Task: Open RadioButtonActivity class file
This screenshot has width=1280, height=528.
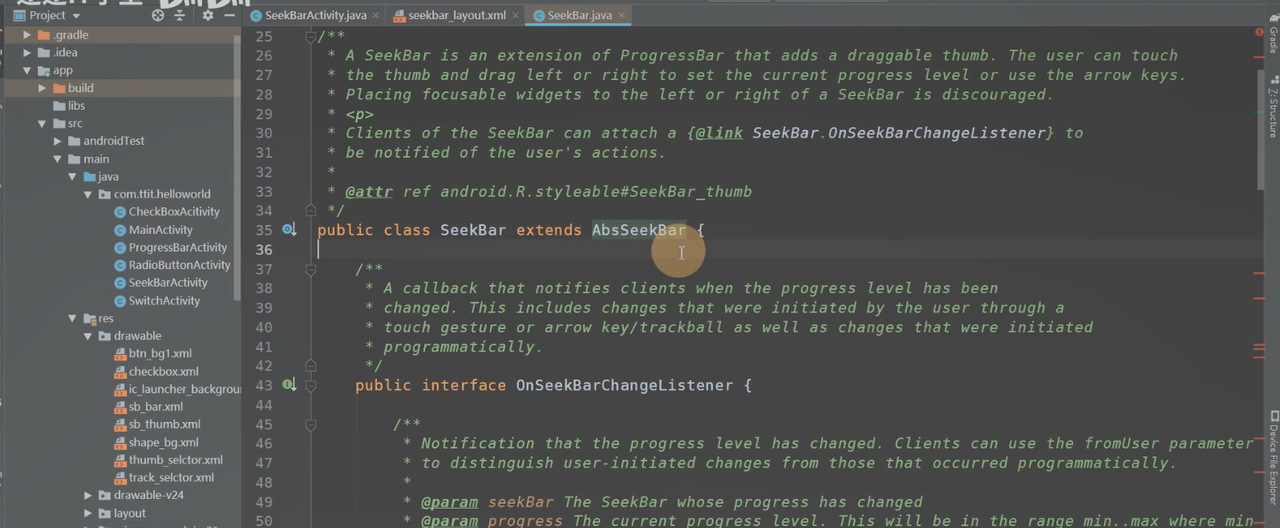Action: pyautogui.click(x=179, y=265)
